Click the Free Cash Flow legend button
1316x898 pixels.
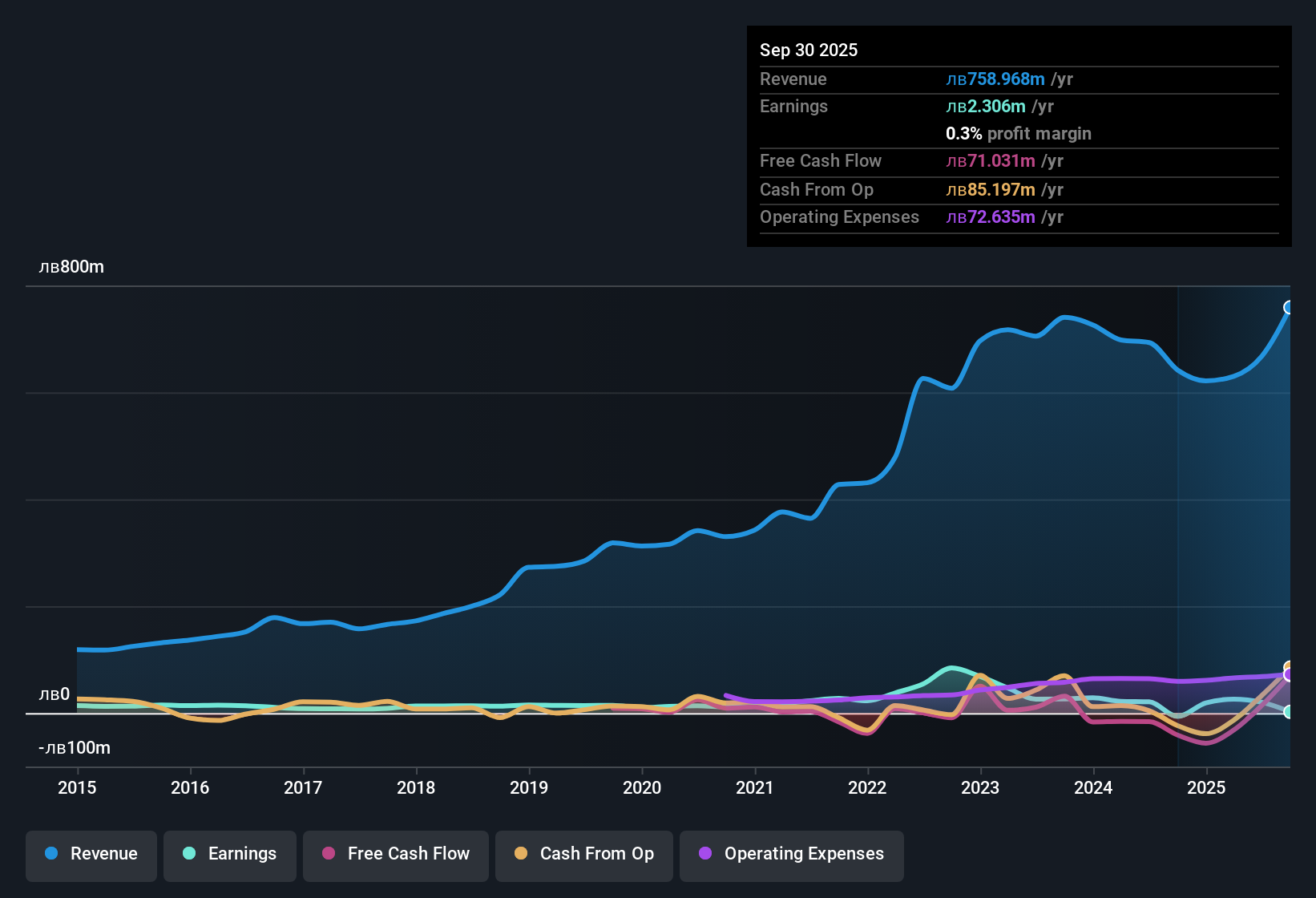point(395,855)
